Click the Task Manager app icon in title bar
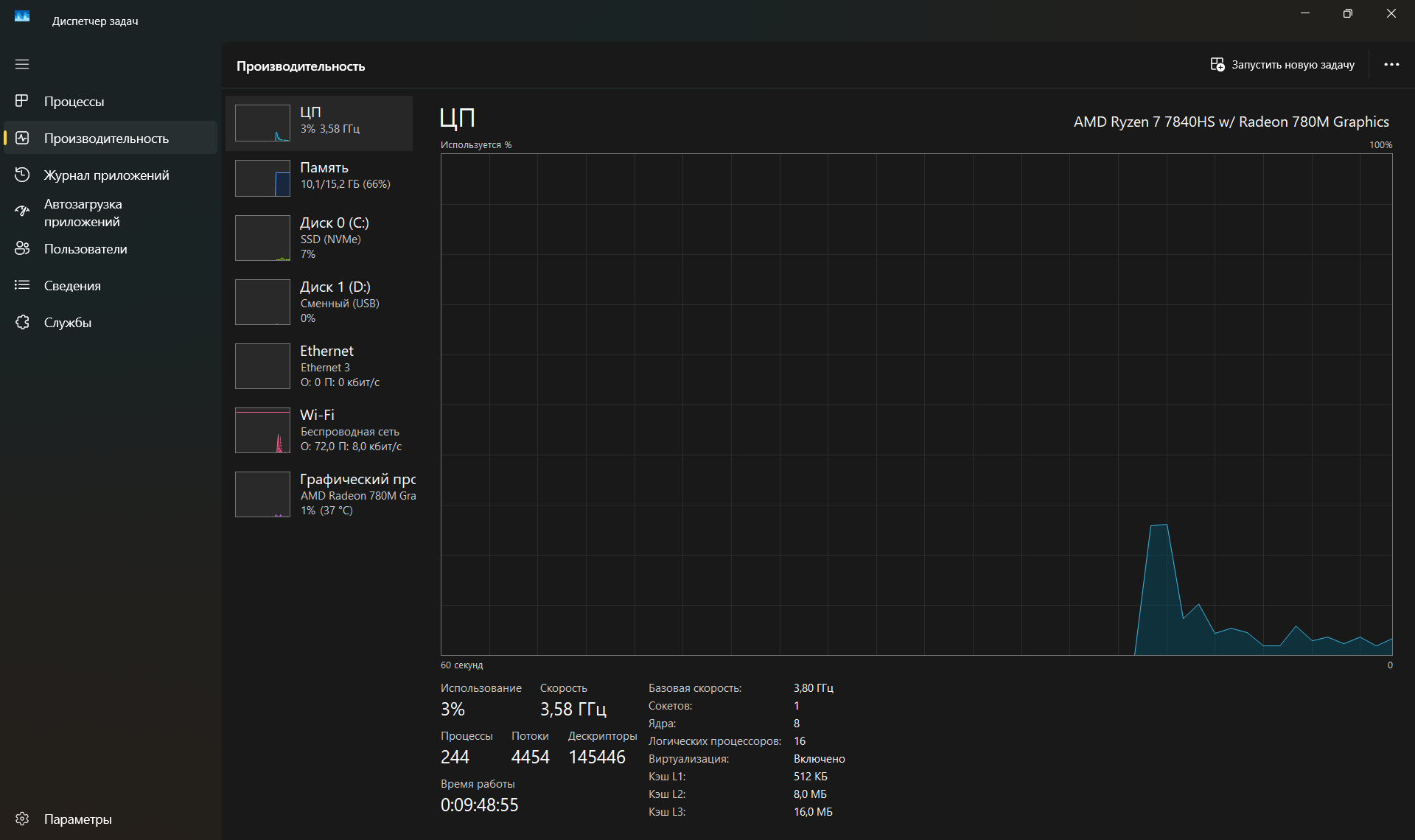The image size is (1415, 840). tap(22, 16)
